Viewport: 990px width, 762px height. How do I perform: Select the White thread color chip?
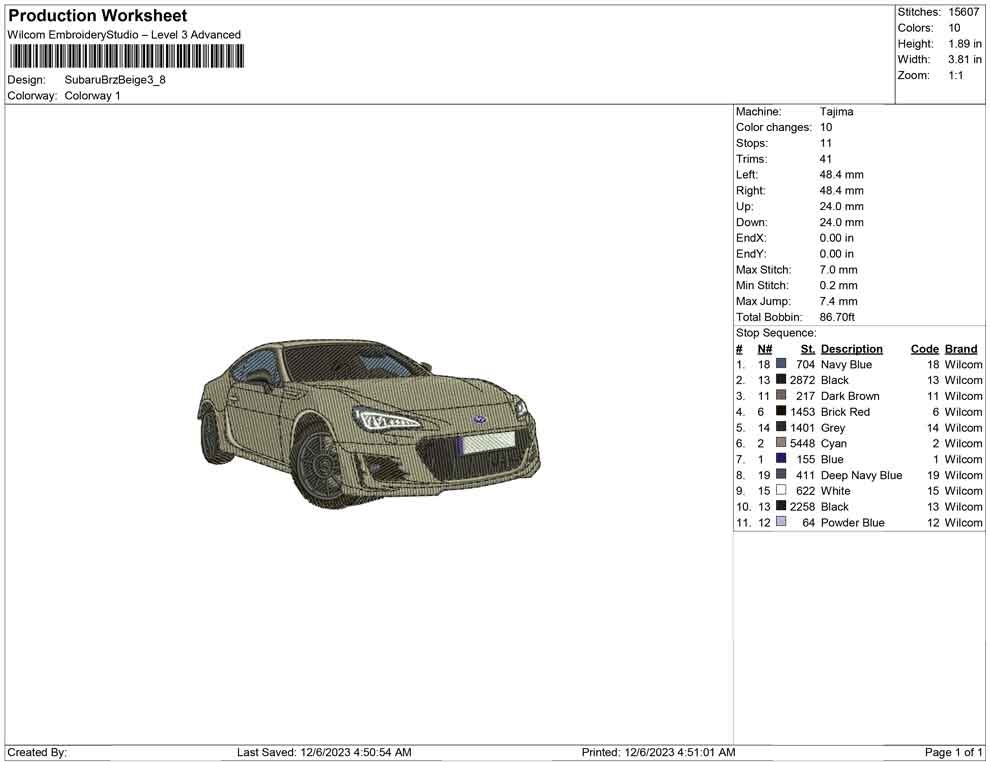pyautogui.click(x=779, y=491)
